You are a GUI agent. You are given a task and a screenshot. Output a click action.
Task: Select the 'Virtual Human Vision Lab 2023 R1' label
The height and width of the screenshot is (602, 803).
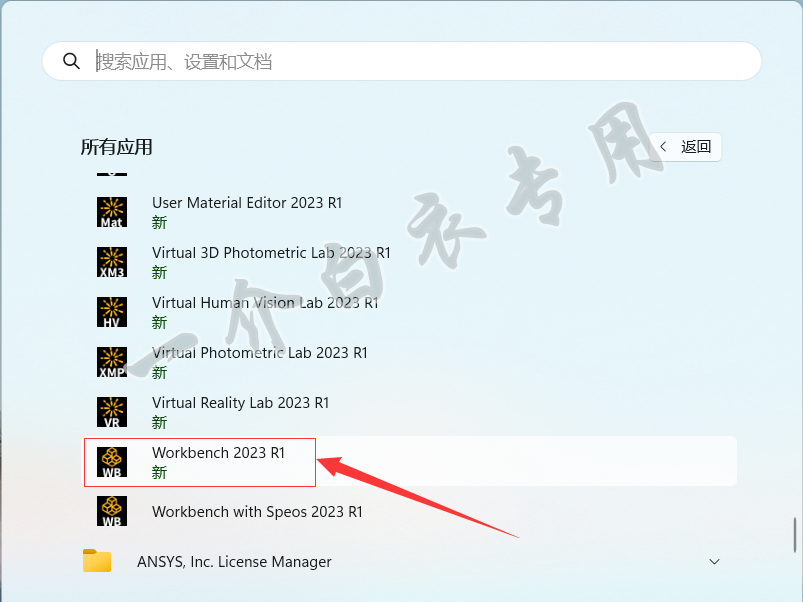pos(265,303)
